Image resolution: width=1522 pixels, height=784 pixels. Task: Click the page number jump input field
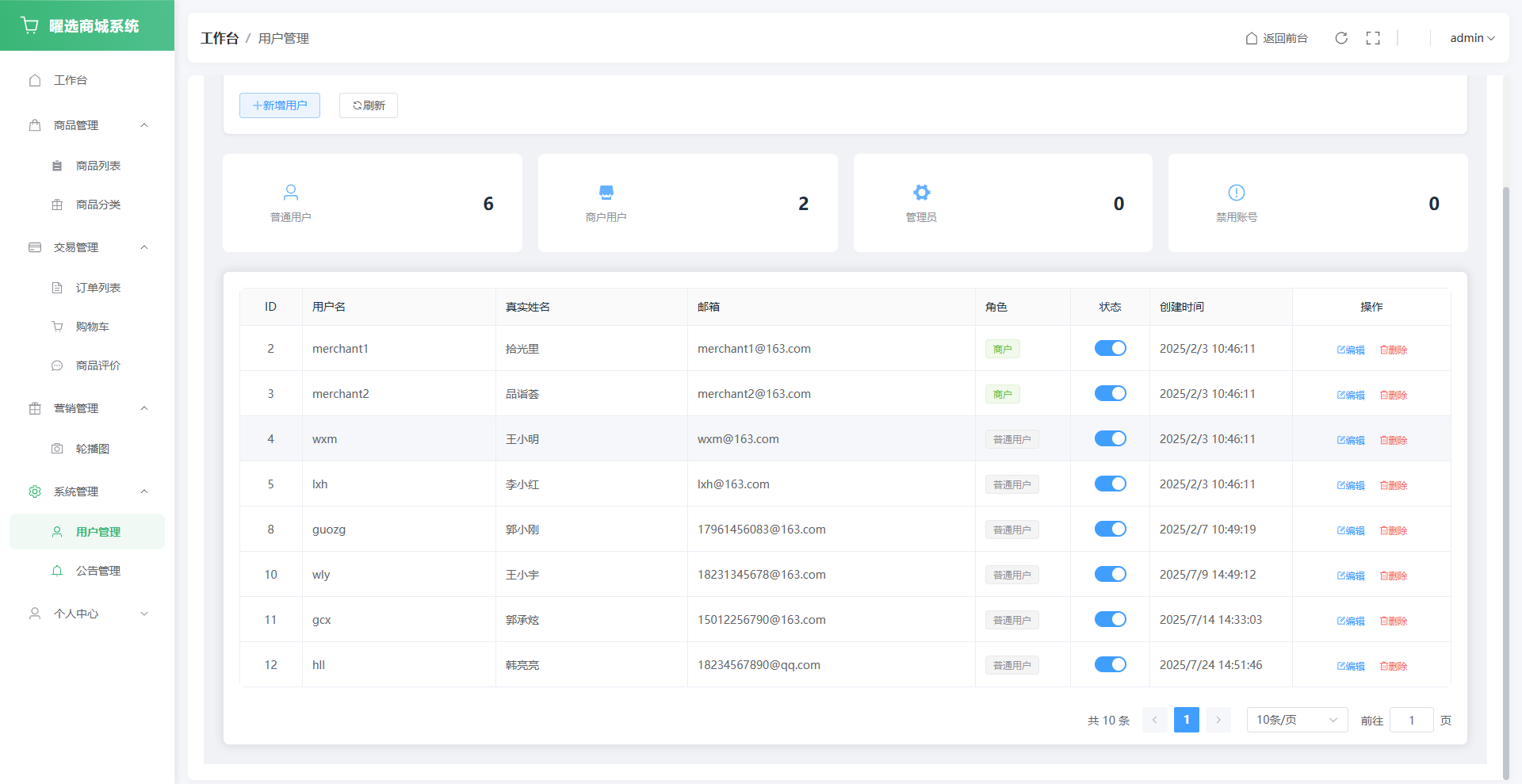click(x=1411, y=720)
